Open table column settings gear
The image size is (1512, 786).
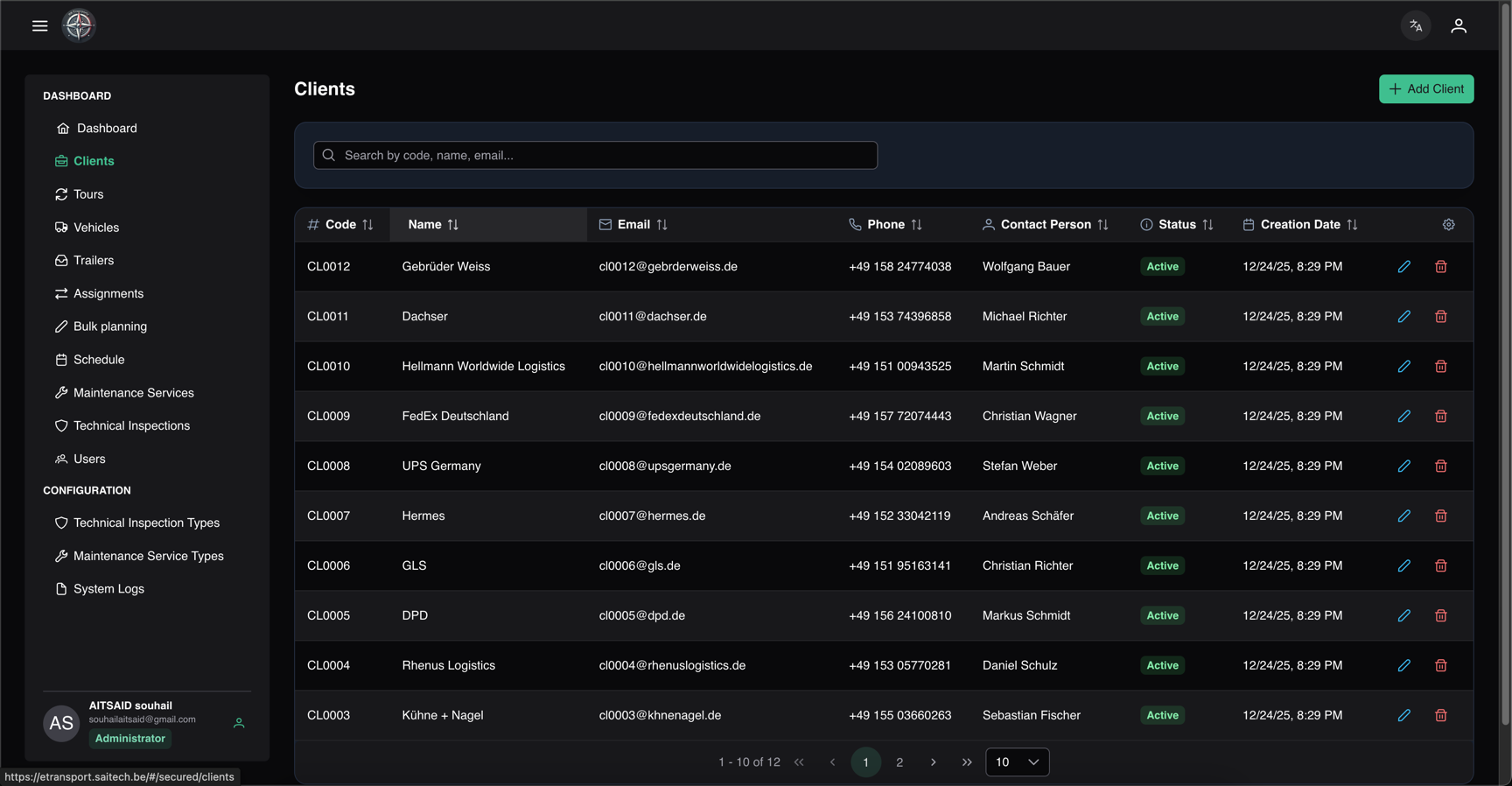1449,225
